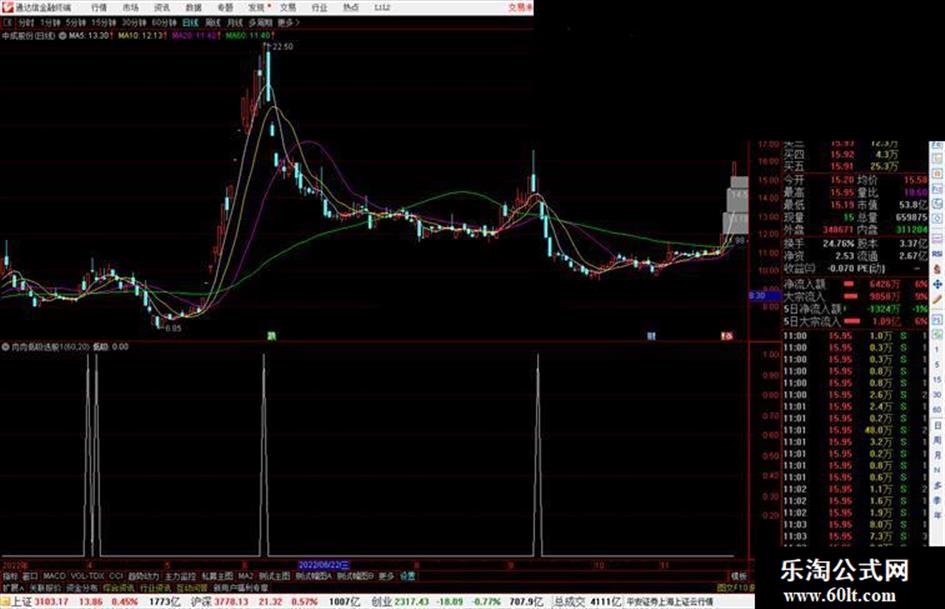
Task: Switch to 分时 intraday chart period
Action: [x=26, y=22]
